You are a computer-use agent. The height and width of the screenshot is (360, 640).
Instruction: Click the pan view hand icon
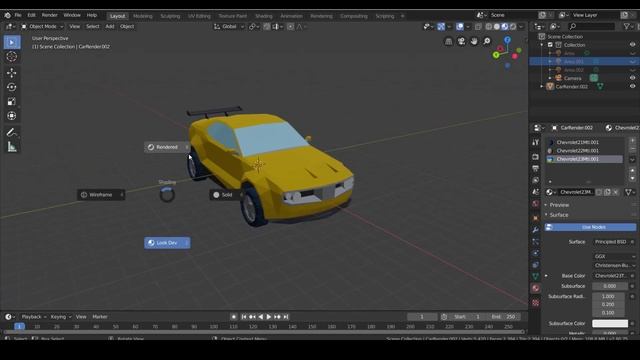474,41
